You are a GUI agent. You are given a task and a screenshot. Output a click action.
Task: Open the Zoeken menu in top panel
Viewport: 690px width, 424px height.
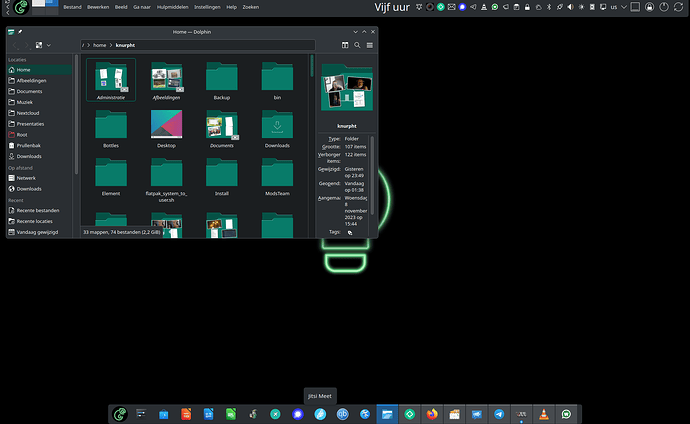coord(250,7)
